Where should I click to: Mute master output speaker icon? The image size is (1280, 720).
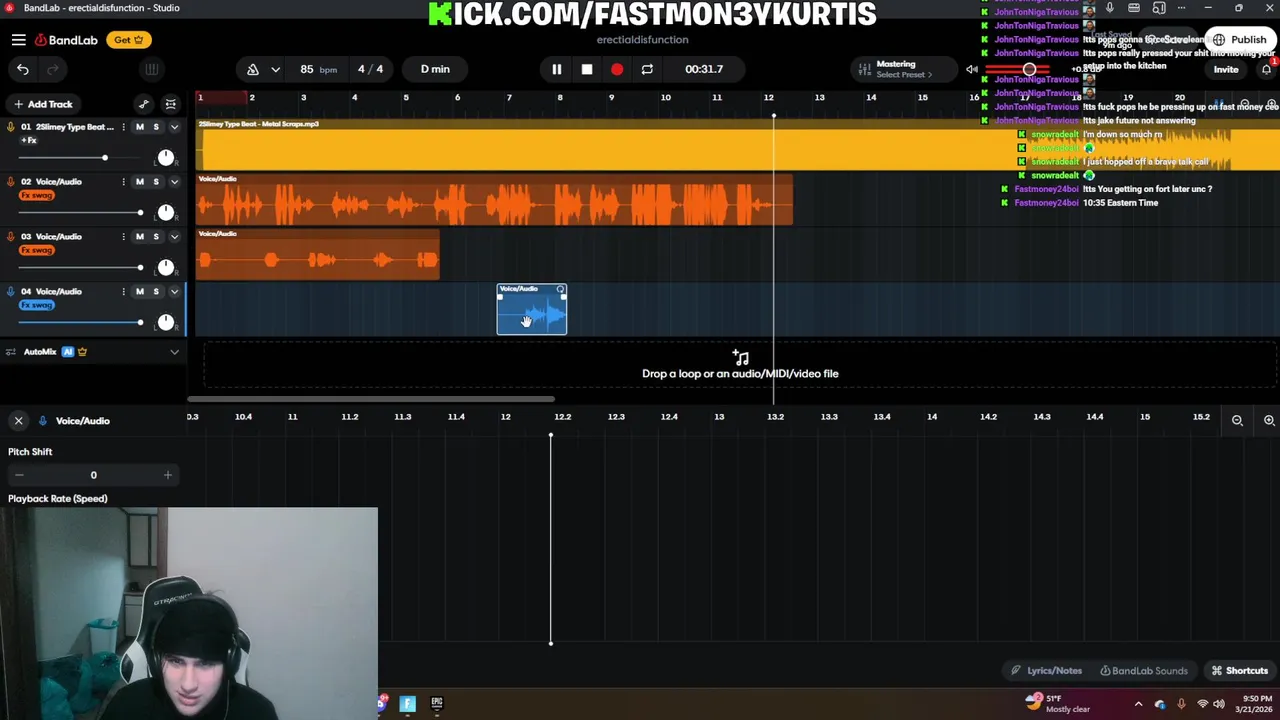point(972,69)
